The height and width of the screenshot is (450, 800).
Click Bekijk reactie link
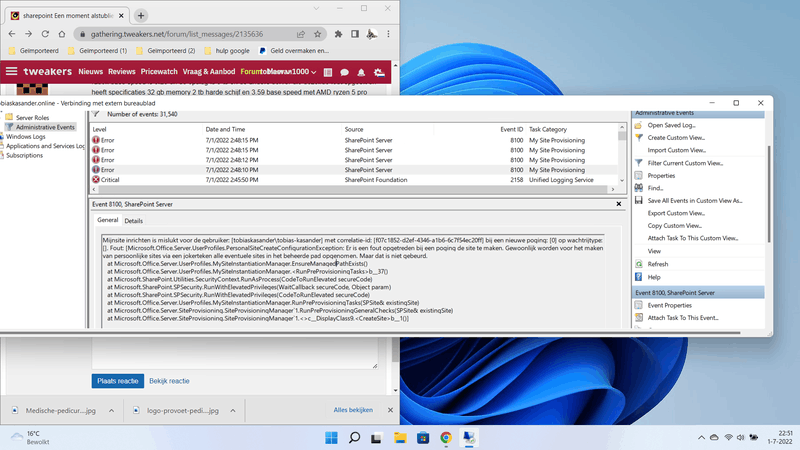pyautogui.click(x=169, y=381)
